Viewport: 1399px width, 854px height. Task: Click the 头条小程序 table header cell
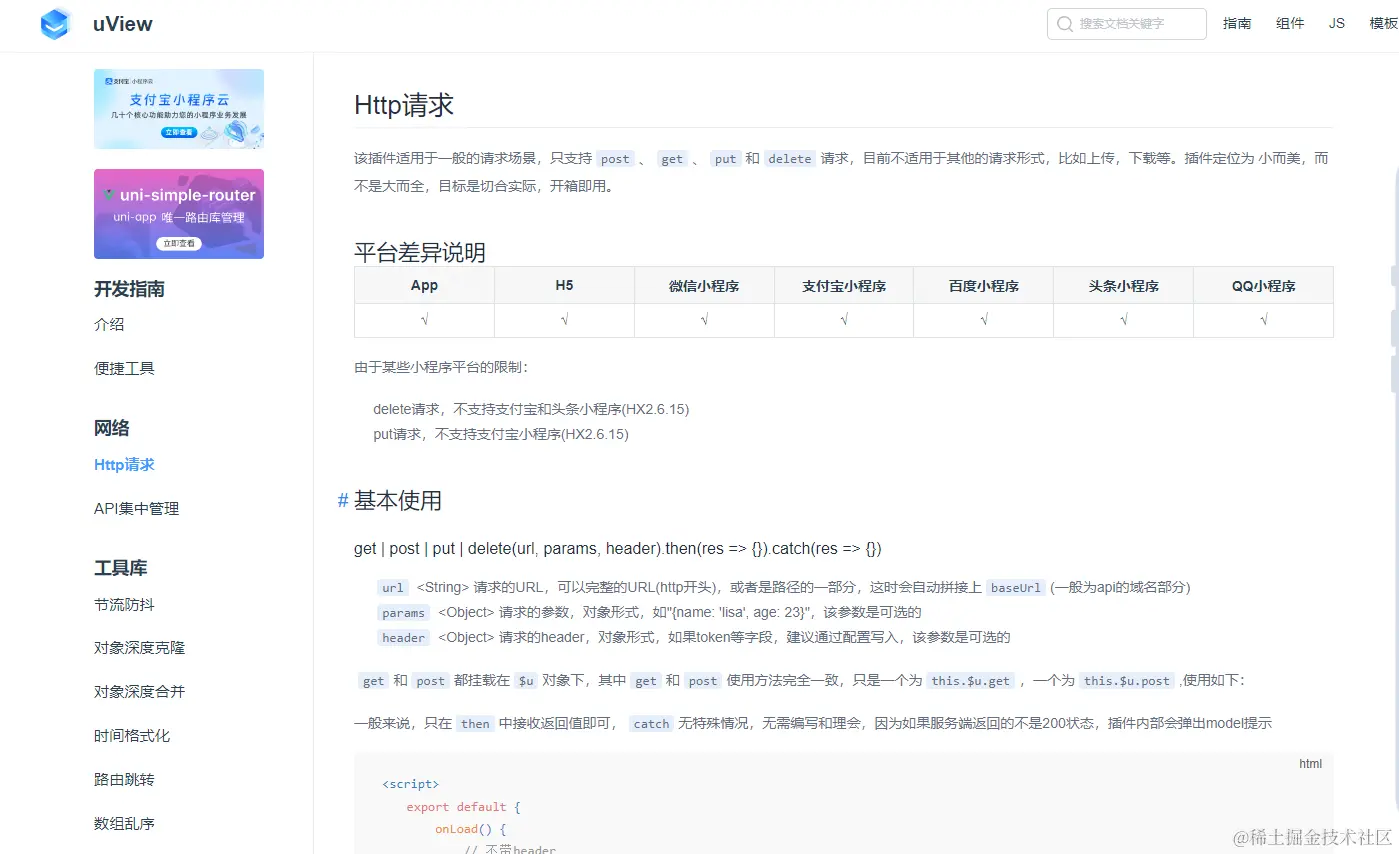coord(1124,286)
